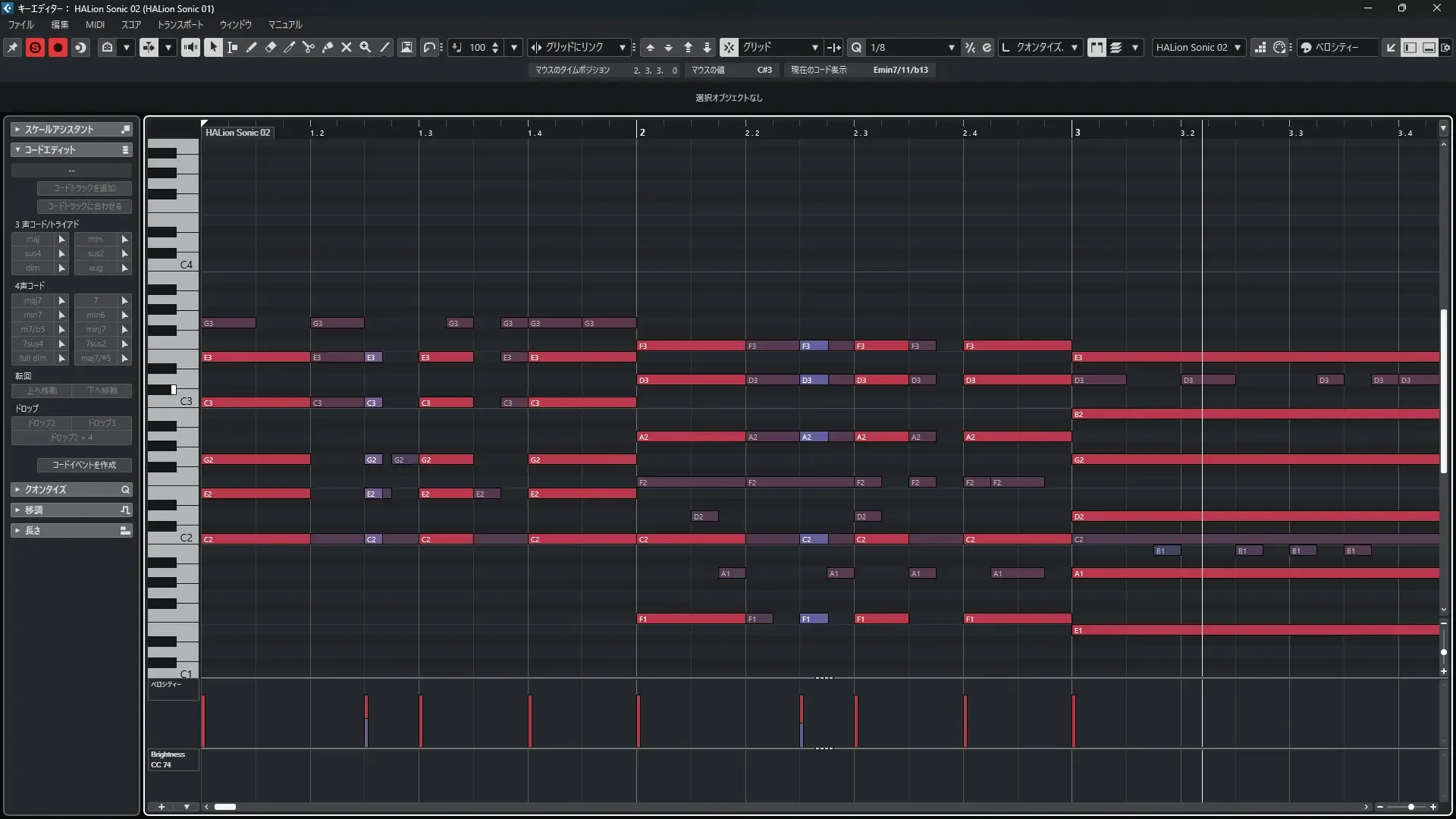
Task: Toggle the Record in editor button
Action: [x=58, y=47]
